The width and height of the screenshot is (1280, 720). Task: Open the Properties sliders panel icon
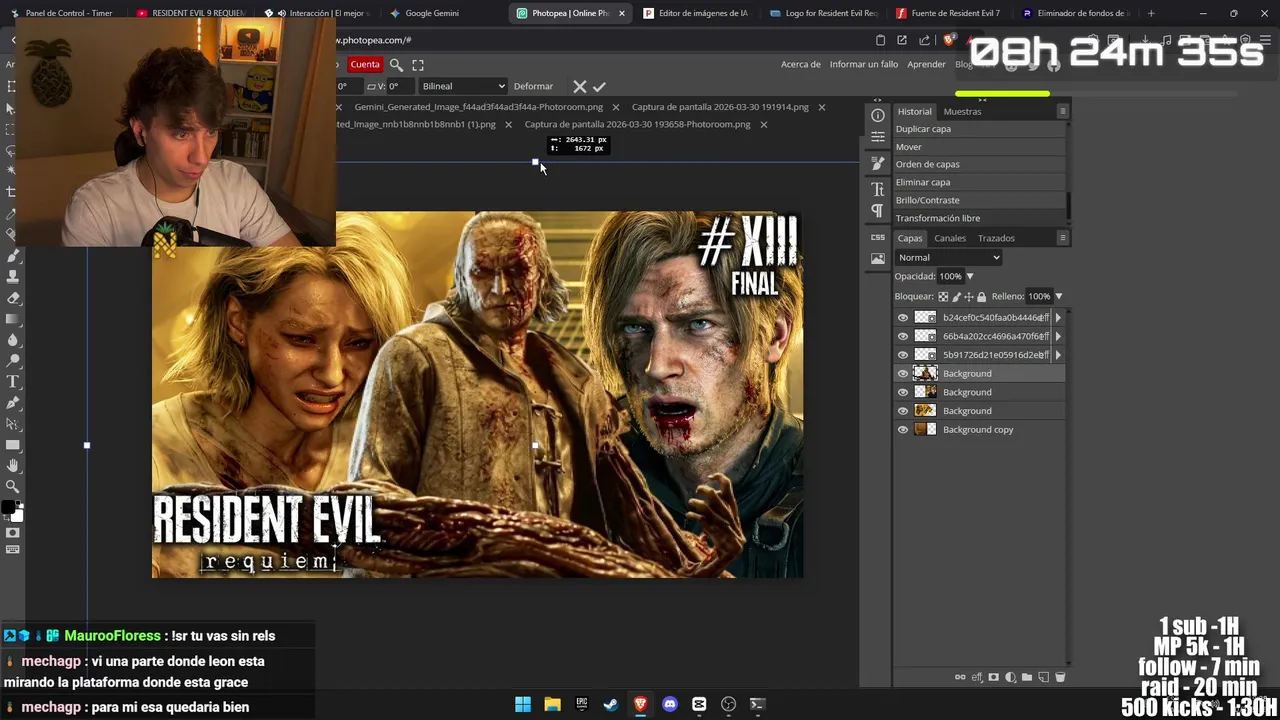878,137
